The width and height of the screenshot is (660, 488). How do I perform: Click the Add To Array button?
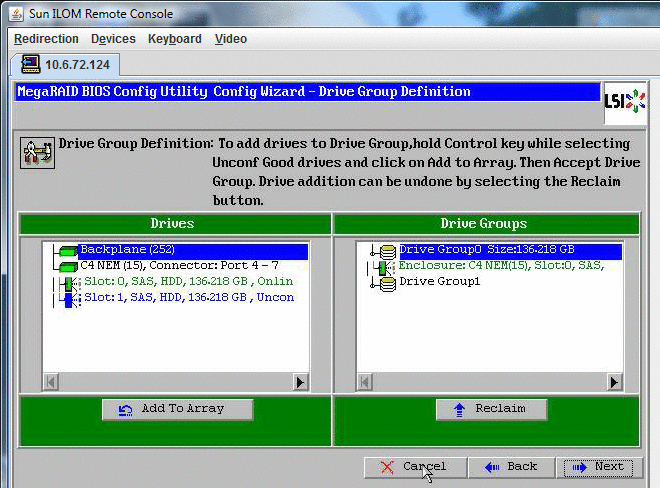click(178, 409)
